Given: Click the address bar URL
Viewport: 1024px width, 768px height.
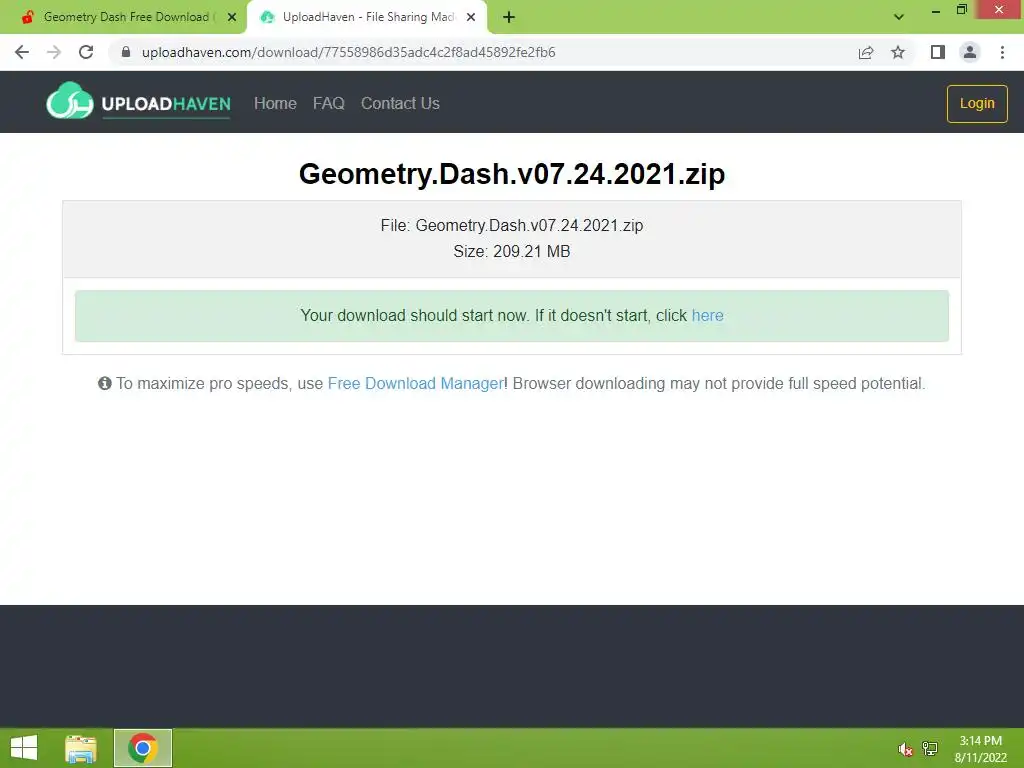Looking at the screenshot, I should pyautogui.click(x=348, y=52).
